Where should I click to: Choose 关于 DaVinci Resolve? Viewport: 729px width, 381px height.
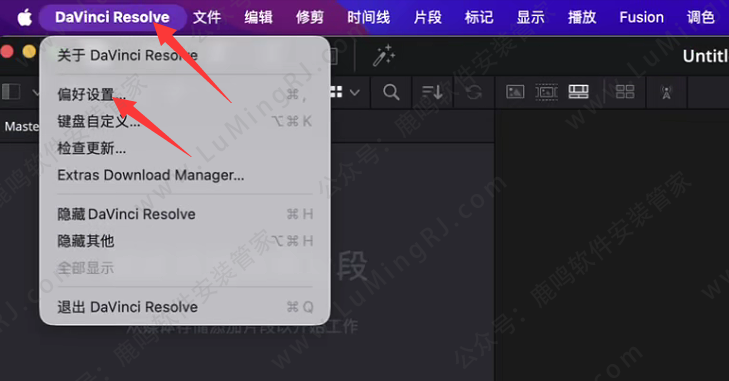coord(185,55)
